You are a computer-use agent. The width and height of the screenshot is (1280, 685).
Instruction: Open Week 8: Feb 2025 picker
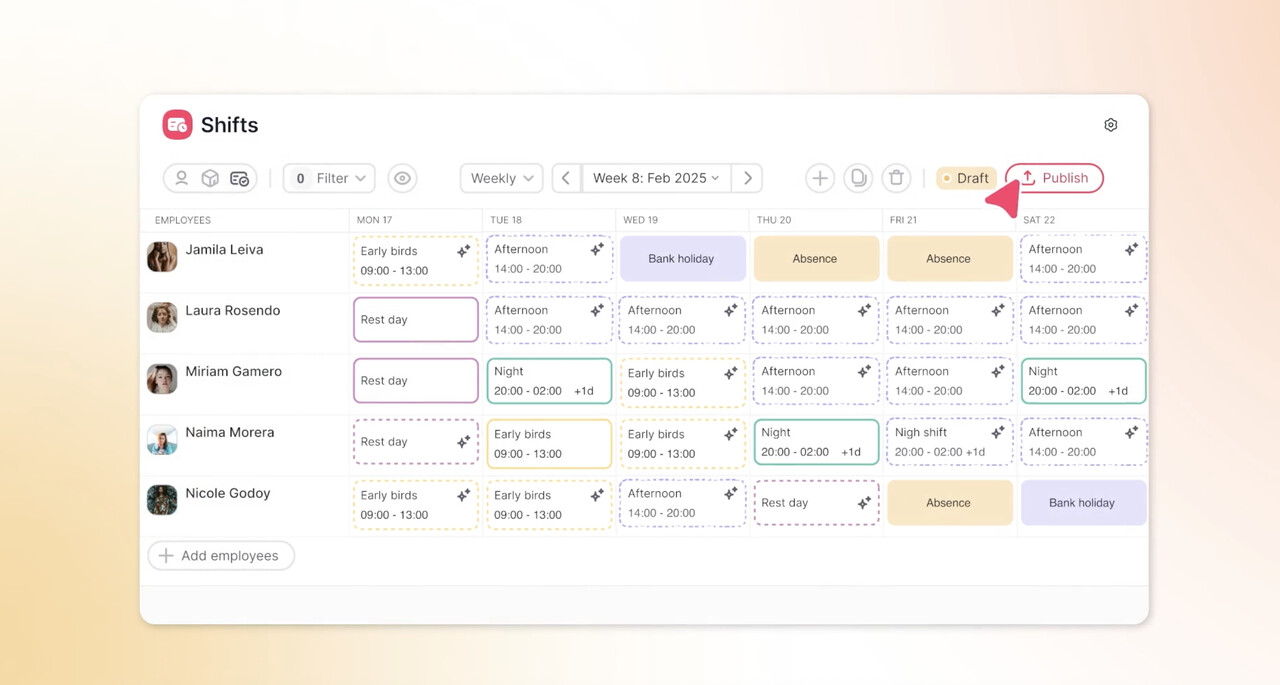point(656,178)
